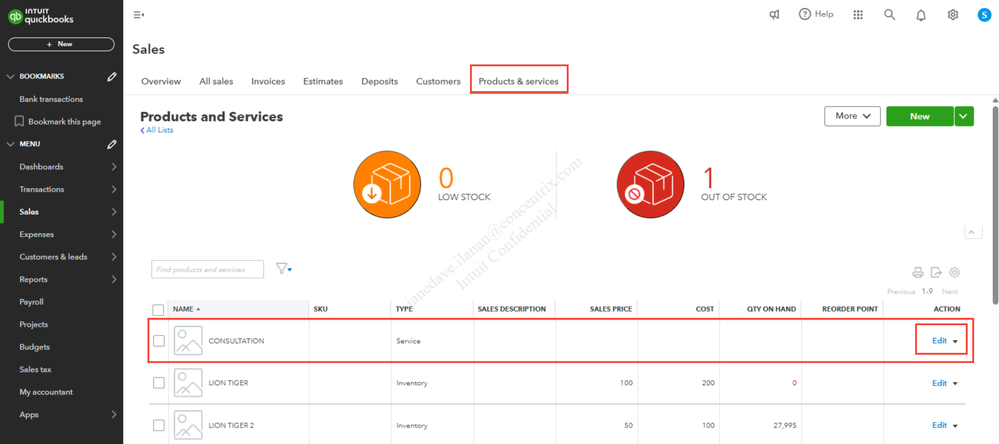Image resolution: width=999 pixels, height=444 pixels.
Task: Switch to the Overview tab
Action: coord(161,82)
